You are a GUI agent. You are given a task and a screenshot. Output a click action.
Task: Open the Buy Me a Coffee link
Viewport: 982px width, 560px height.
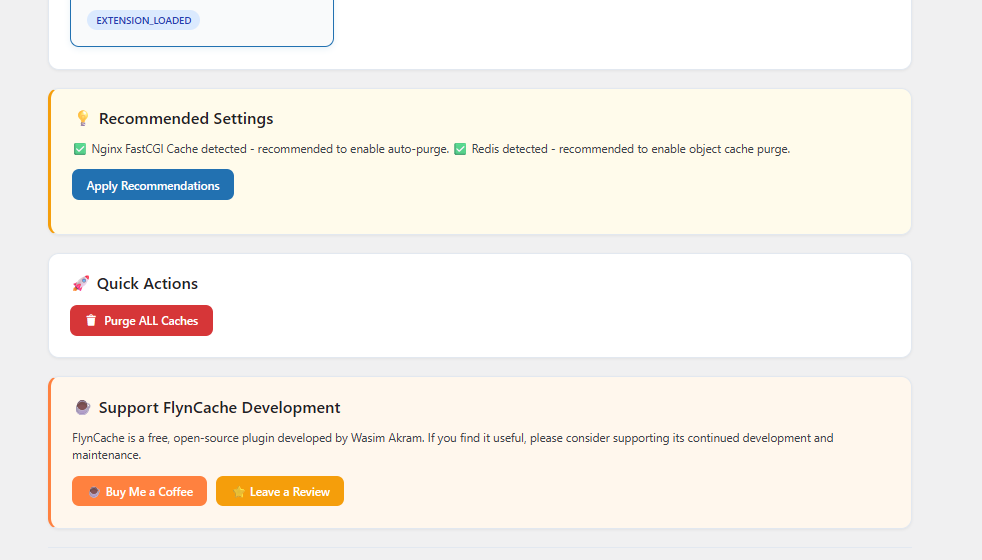[139, 491]
